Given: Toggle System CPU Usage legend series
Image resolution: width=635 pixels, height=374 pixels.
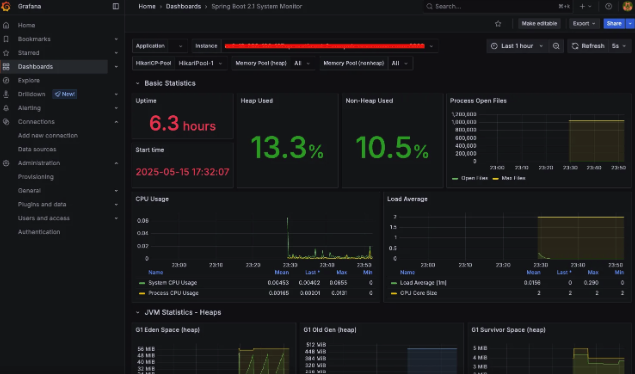Looking at the screenshot, I should [x=173, y=283].
